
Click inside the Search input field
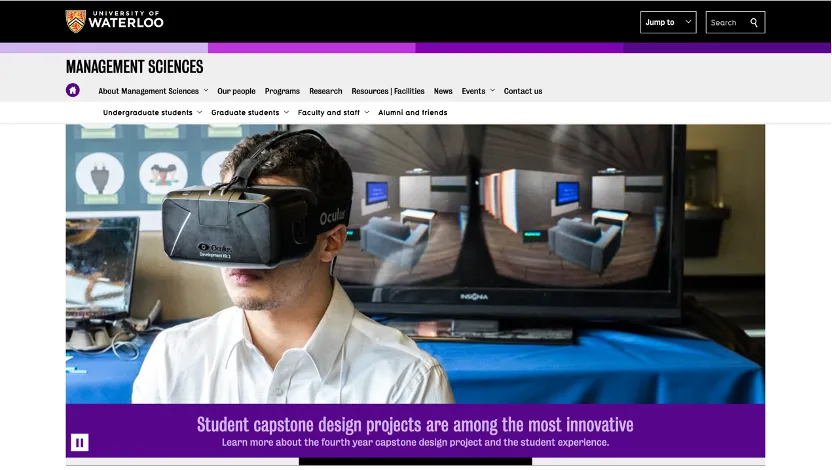click(x=725, y=22)
